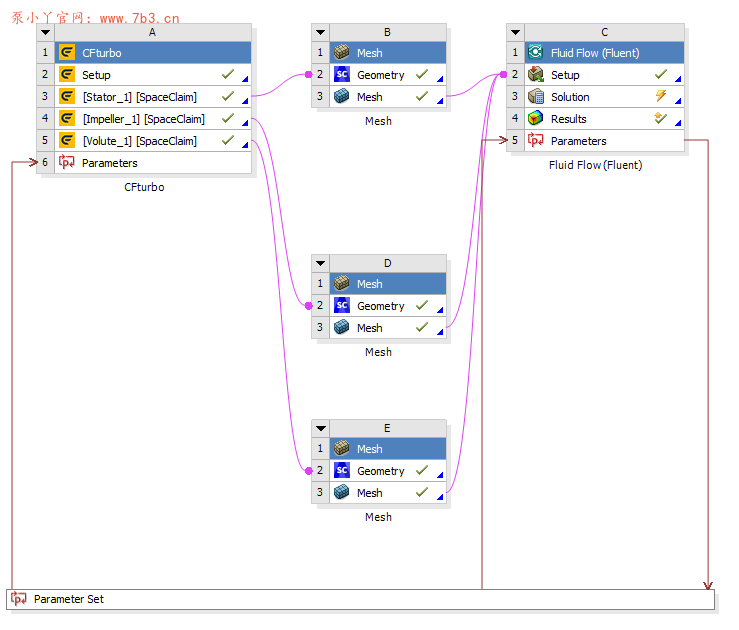This screenshot has height=630, width=739.
Task: Click the Results cell icon in system C
Action: coord(536,119)
